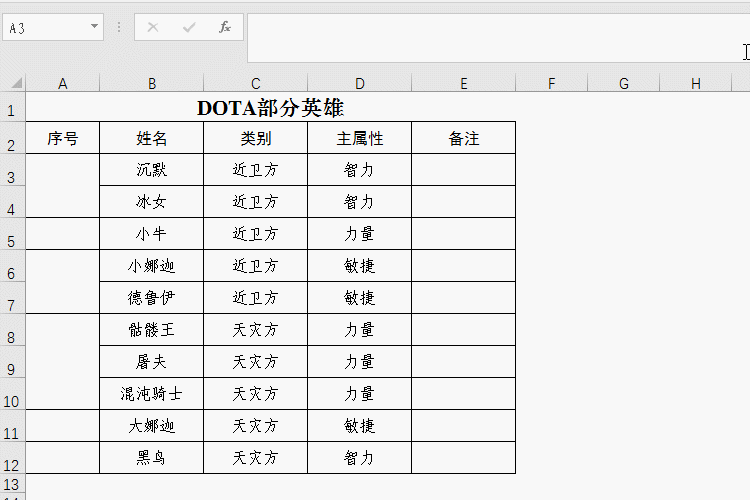Image resolution: width=750 pixels, height=500 pixels.
Task: Select the cell containing 德鲁伊
Action: 152,298
